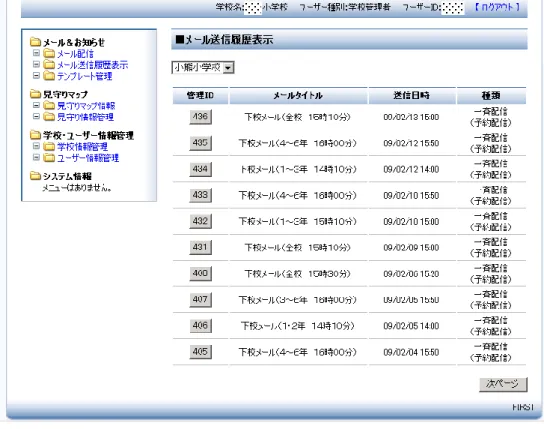Click the folder icon next to 見守りマップ情報
544x429 pixels.
tap(49, 105)
